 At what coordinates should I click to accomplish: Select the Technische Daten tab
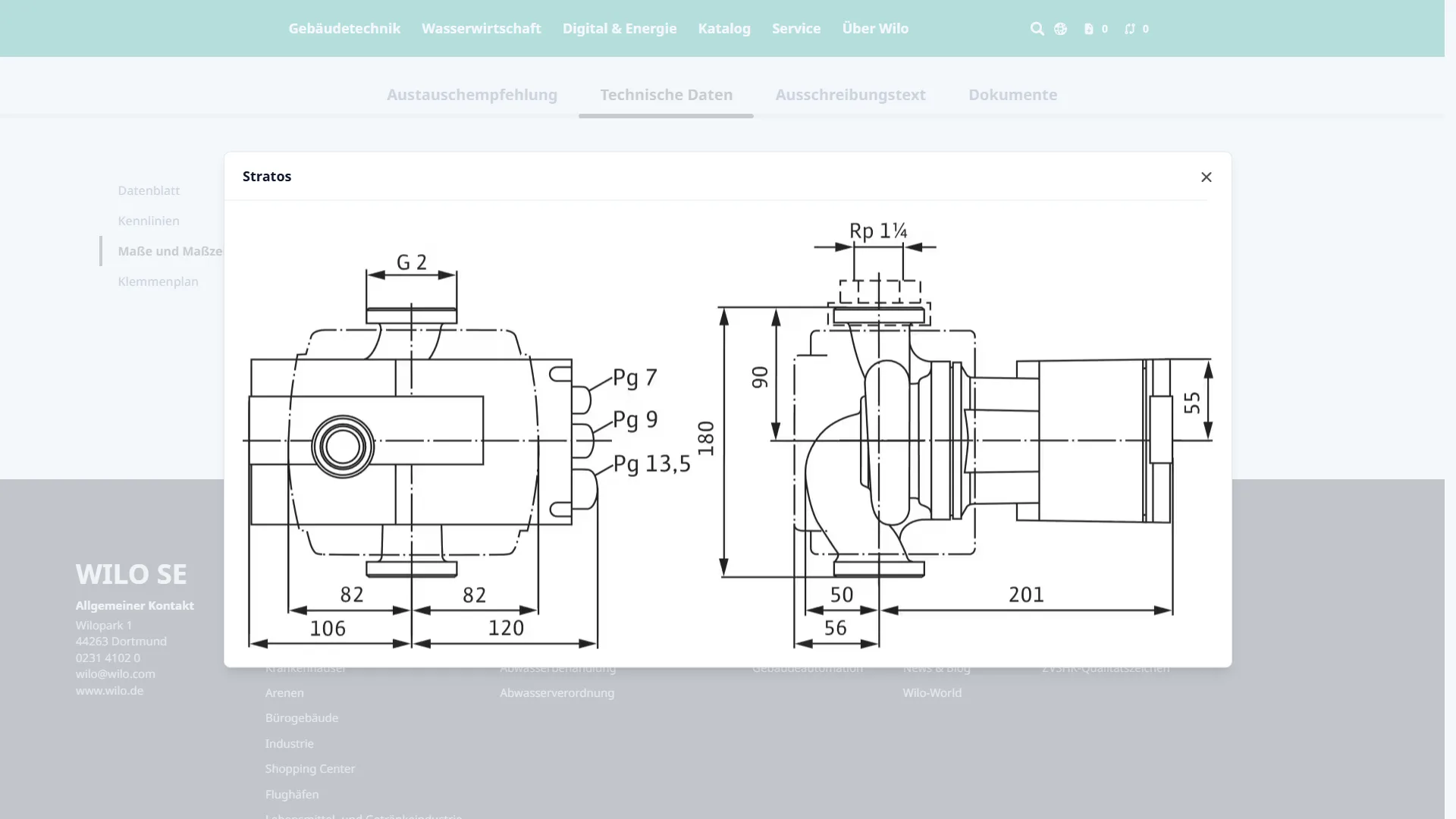click(667, 95)
